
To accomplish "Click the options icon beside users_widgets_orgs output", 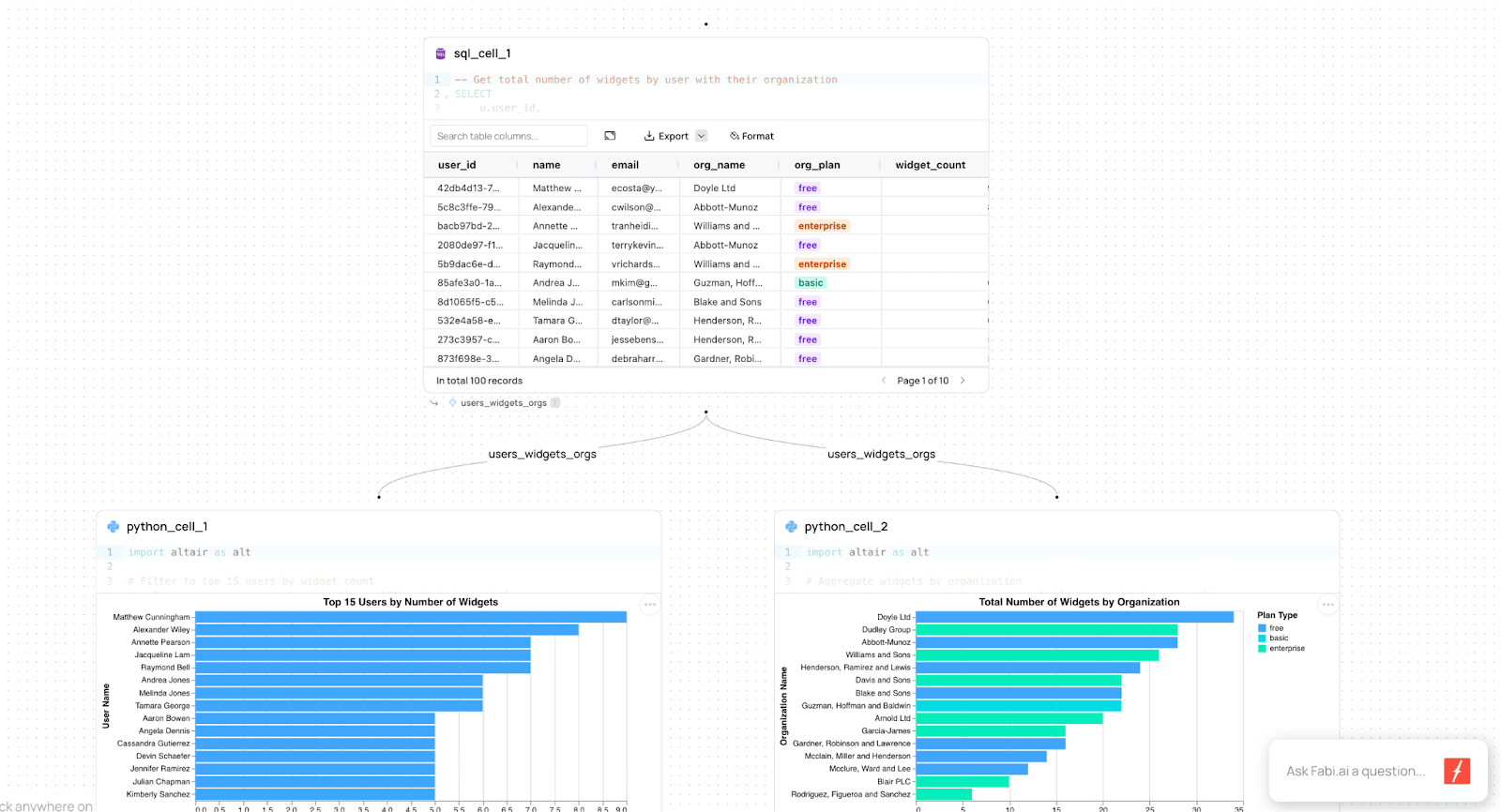I will tap(555, 403).
